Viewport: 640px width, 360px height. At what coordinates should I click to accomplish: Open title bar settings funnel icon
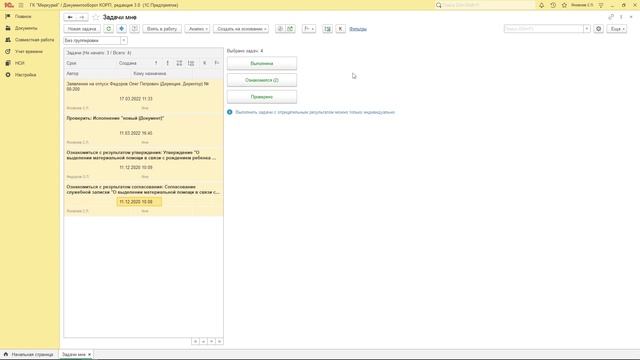(x=601, y=5)
